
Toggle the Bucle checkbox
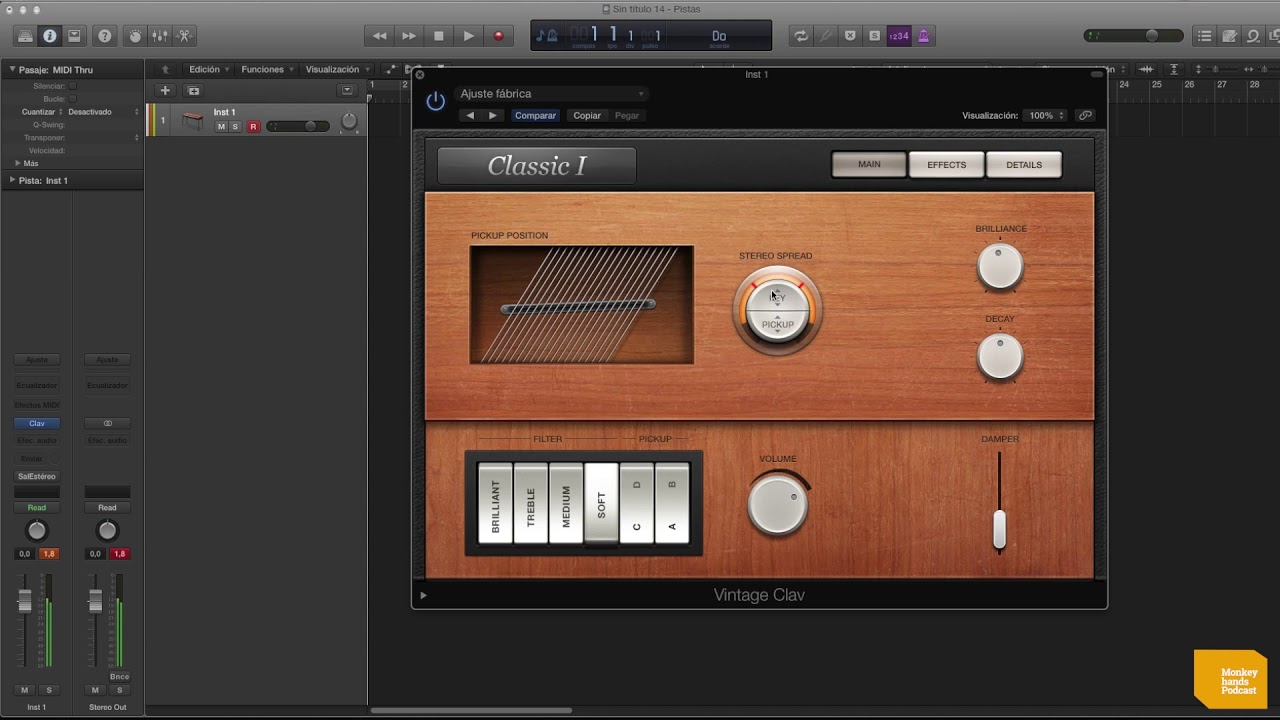(x=73, y=99)
